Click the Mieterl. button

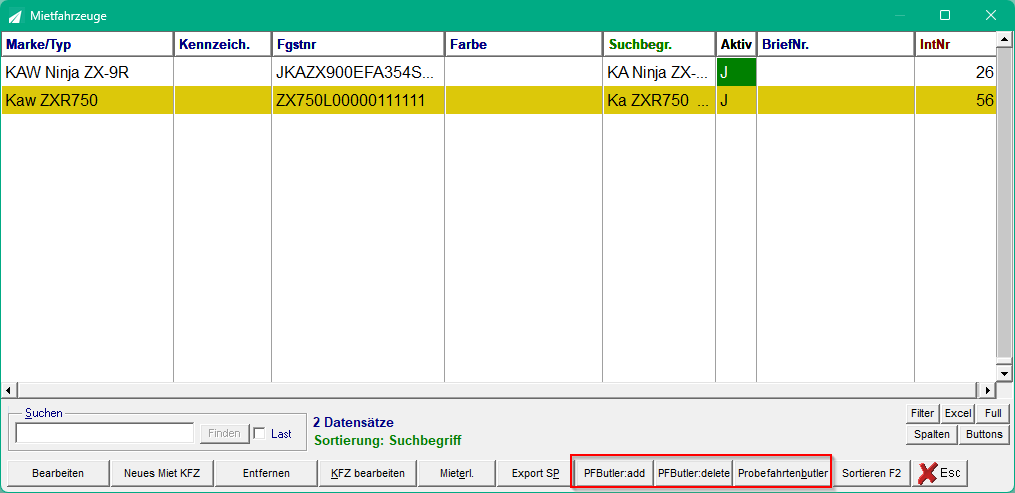(x=457, y=473)
